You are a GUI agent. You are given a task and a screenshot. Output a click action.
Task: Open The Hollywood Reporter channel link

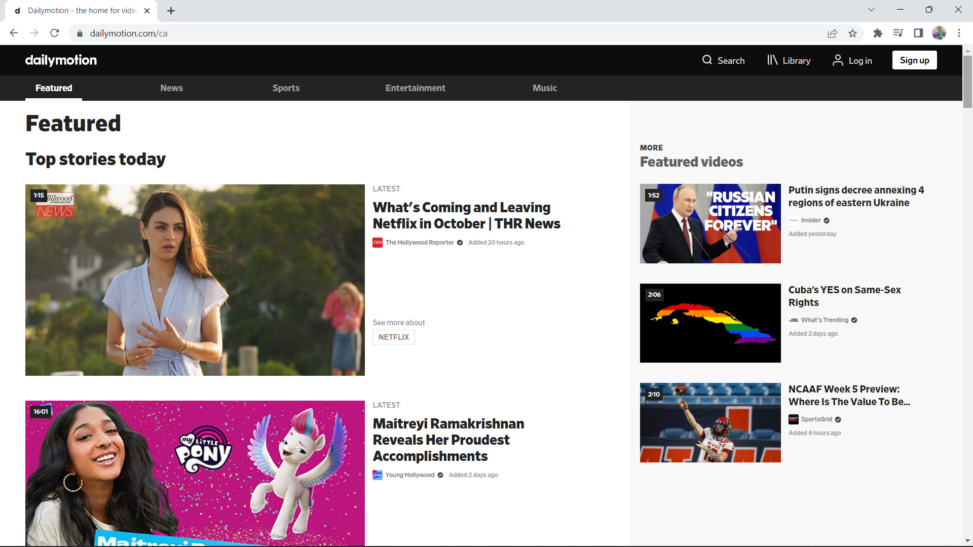pyautogui.click(x=419, y=243)
